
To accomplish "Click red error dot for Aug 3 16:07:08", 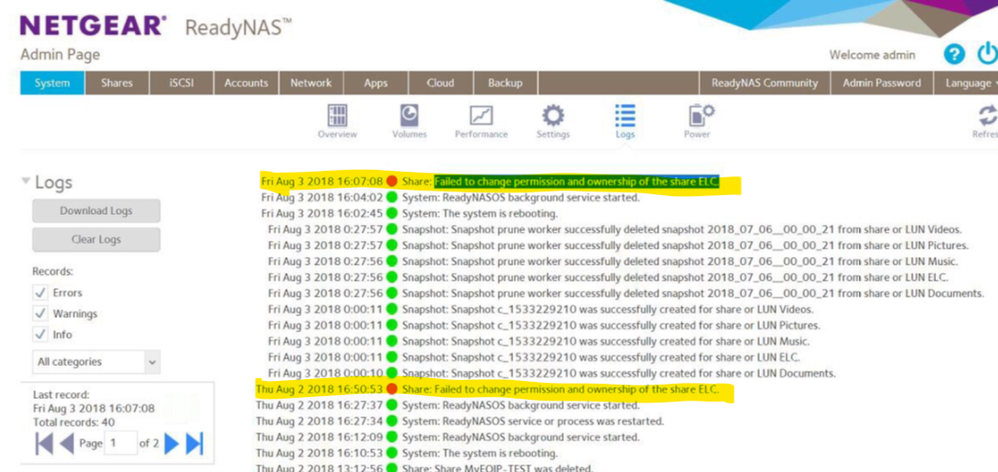I will tap(391, 181).
